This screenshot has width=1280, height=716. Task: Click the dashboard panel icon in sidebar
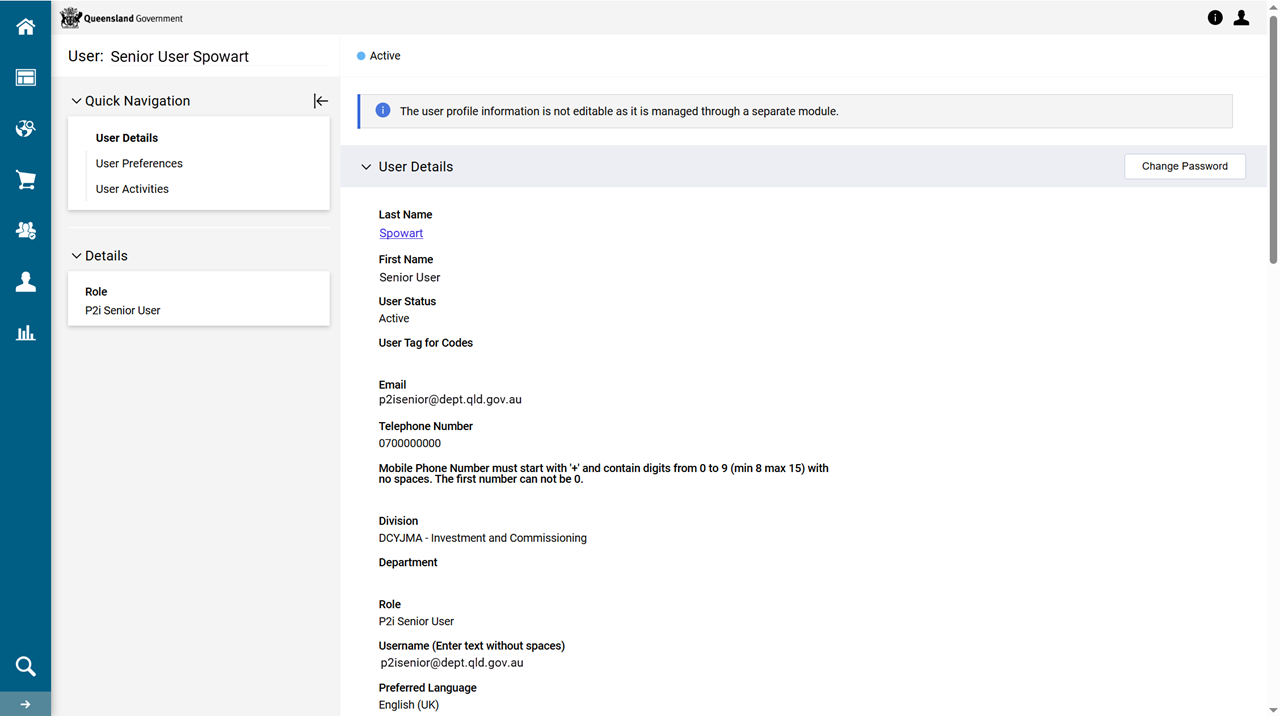(x=25, y=78)
